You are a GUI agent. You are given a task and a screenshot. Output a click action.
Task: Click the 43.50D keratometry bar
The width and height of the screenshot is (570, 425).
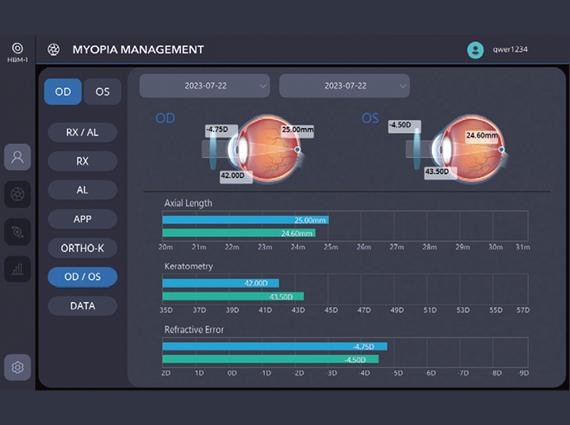click(233, 296)
